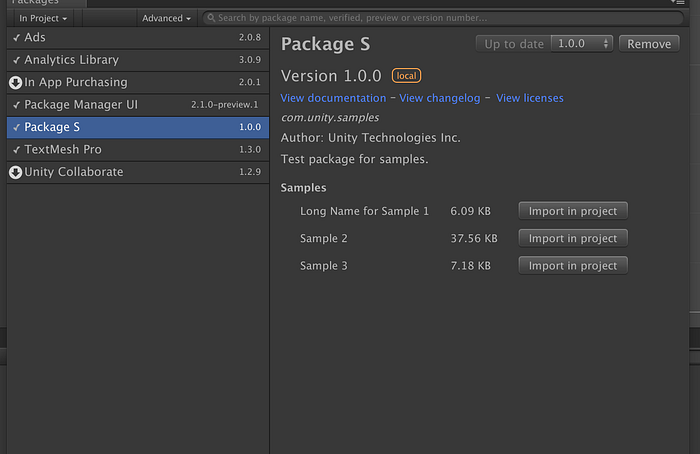Click the Up to date button
Screen dimensions: 700x454
tap(514, 44)
